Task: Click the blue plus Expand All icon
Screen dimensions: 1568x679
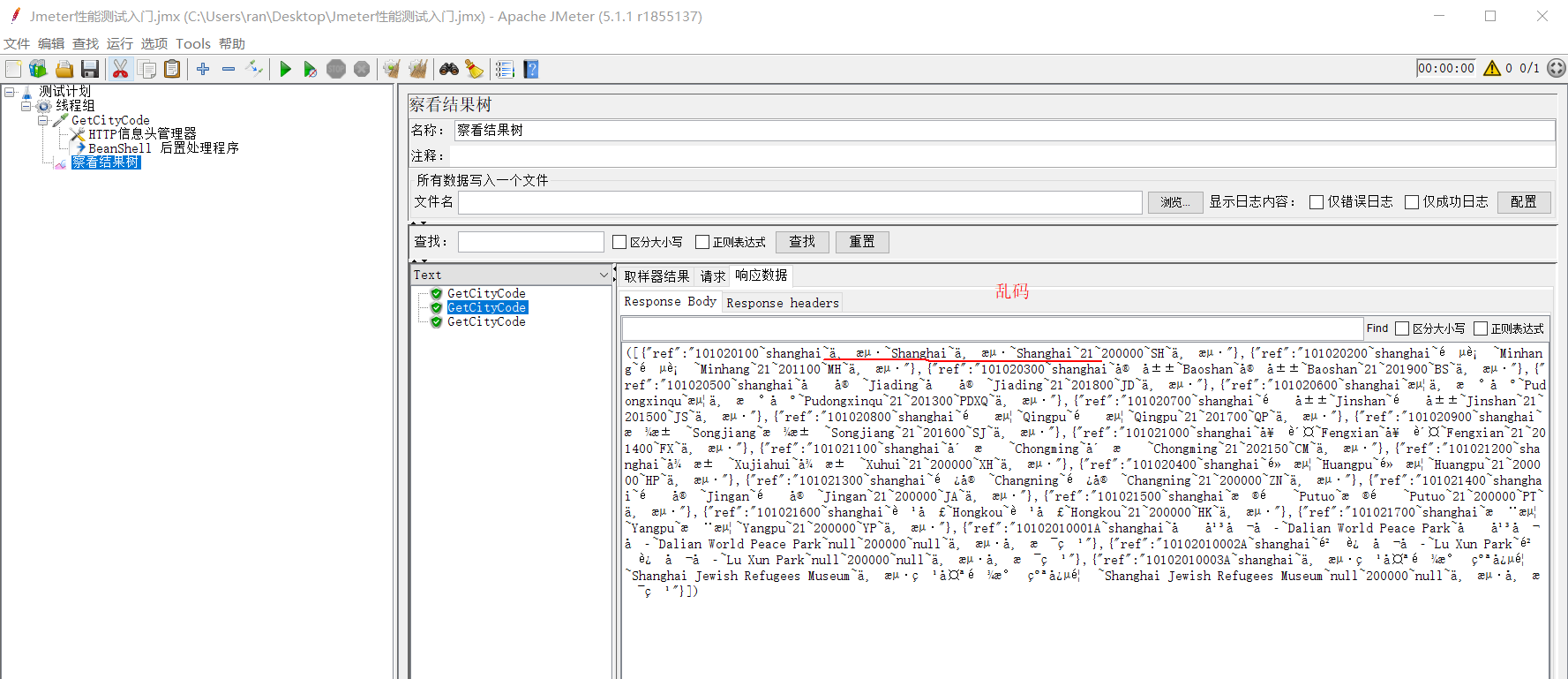Action: pos(203,69)
